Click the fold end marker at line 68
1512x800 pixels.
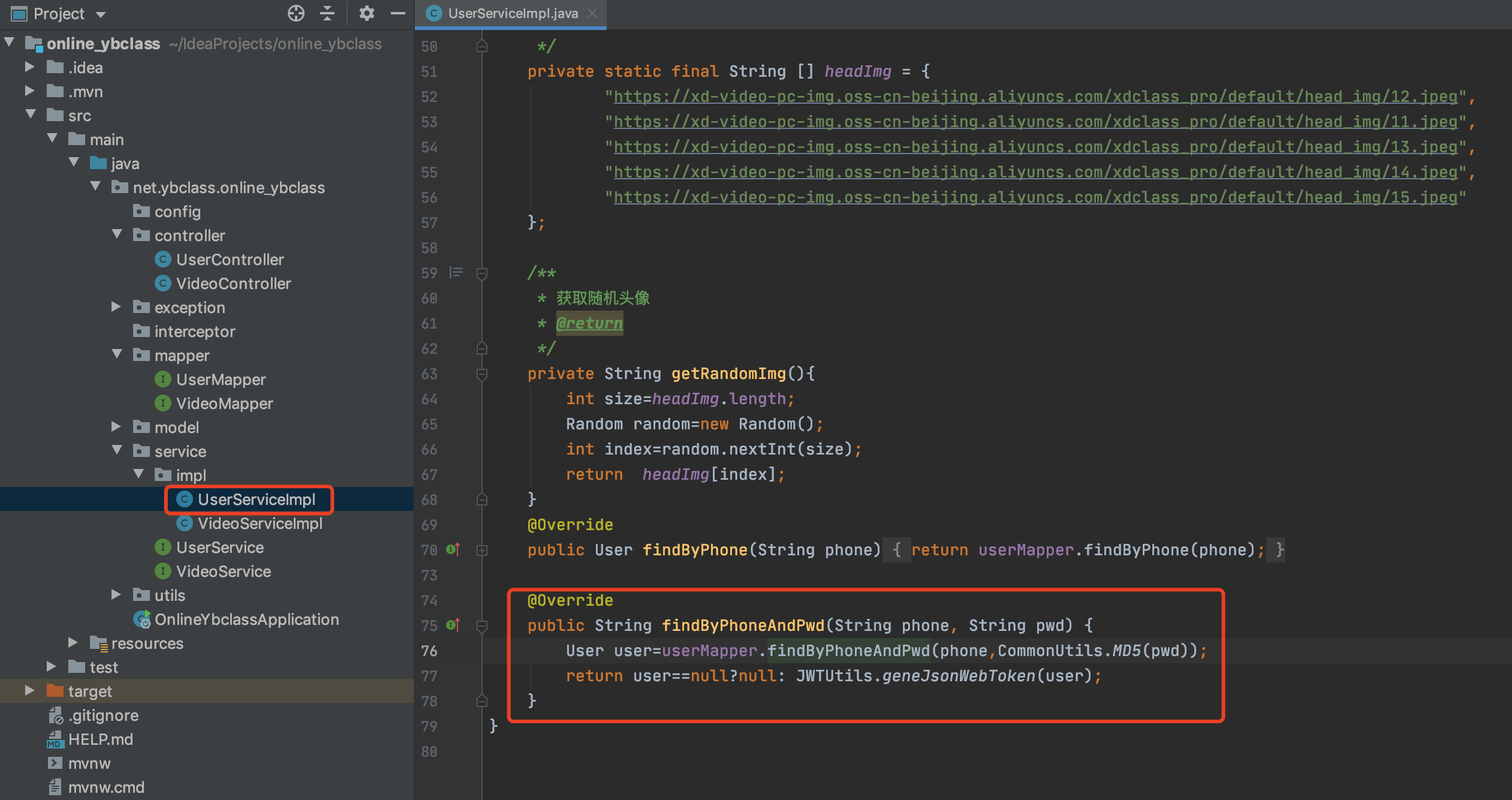pos(481,499)
